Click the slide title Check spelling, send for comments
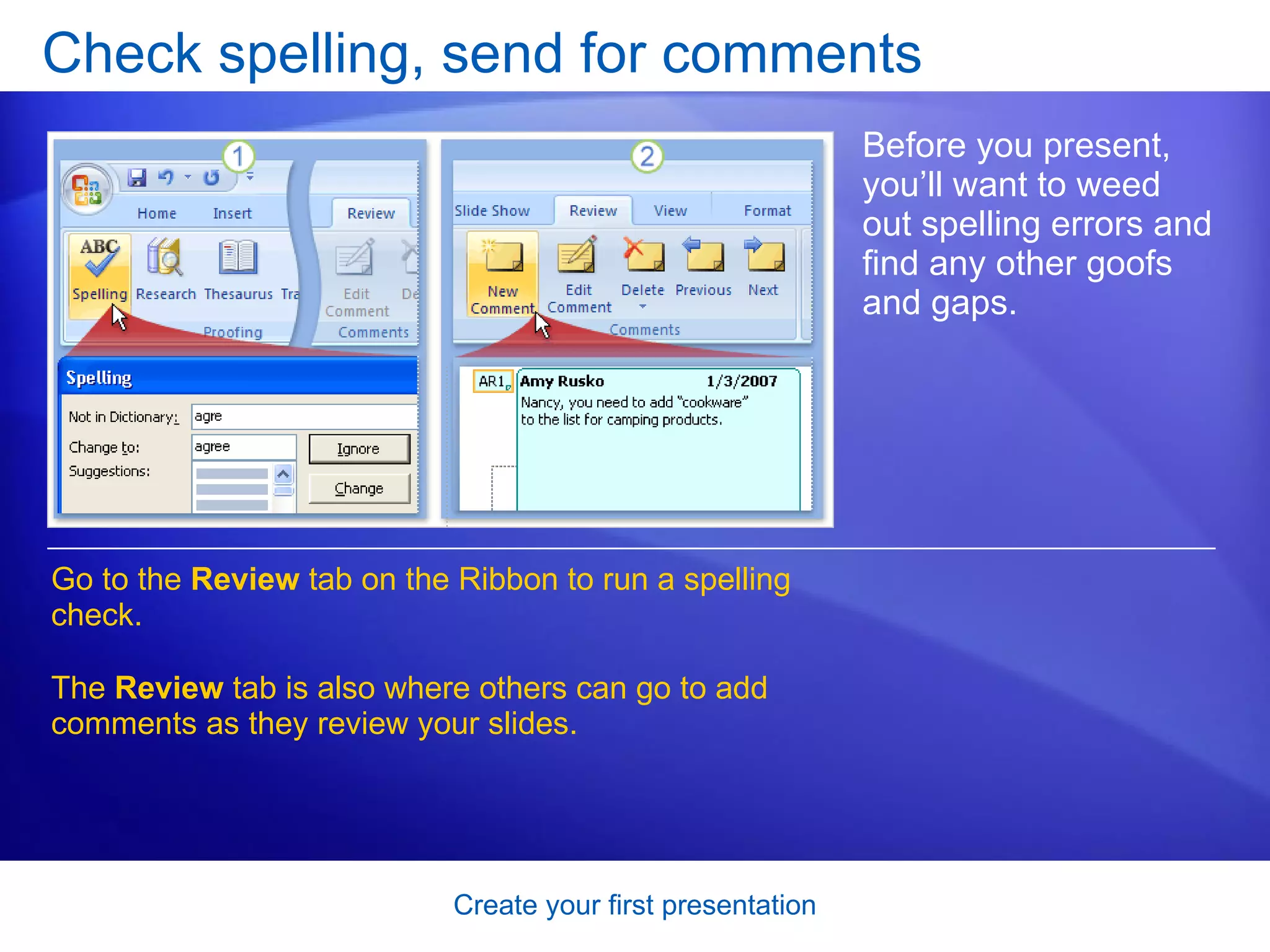 [482, 54]
